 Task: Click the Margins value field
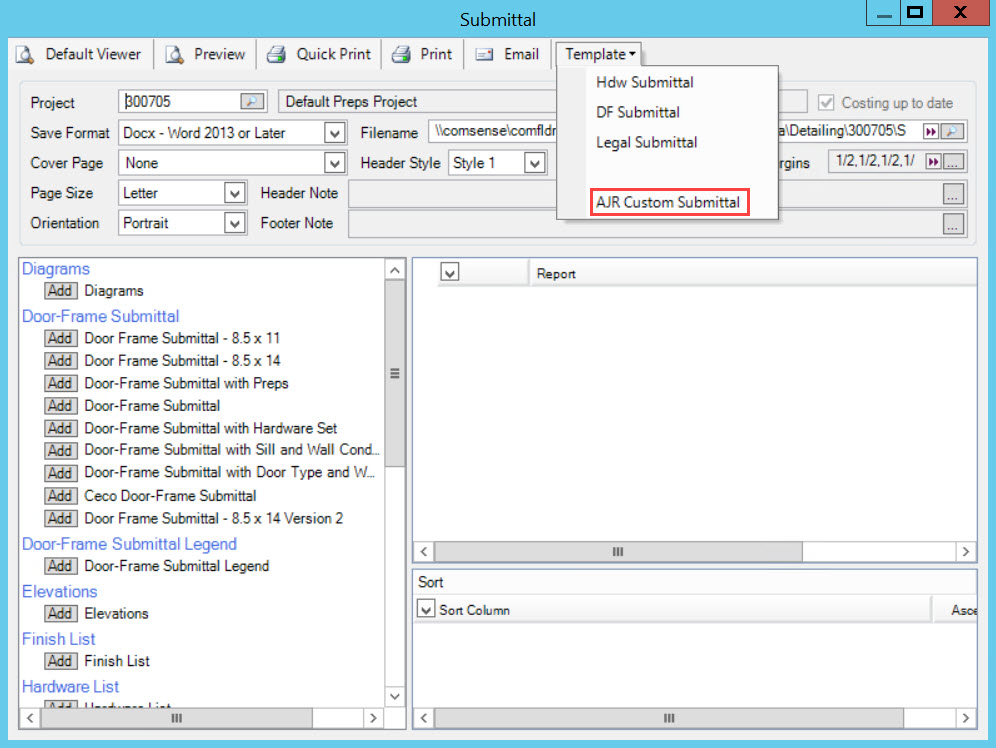coord(877,161)
